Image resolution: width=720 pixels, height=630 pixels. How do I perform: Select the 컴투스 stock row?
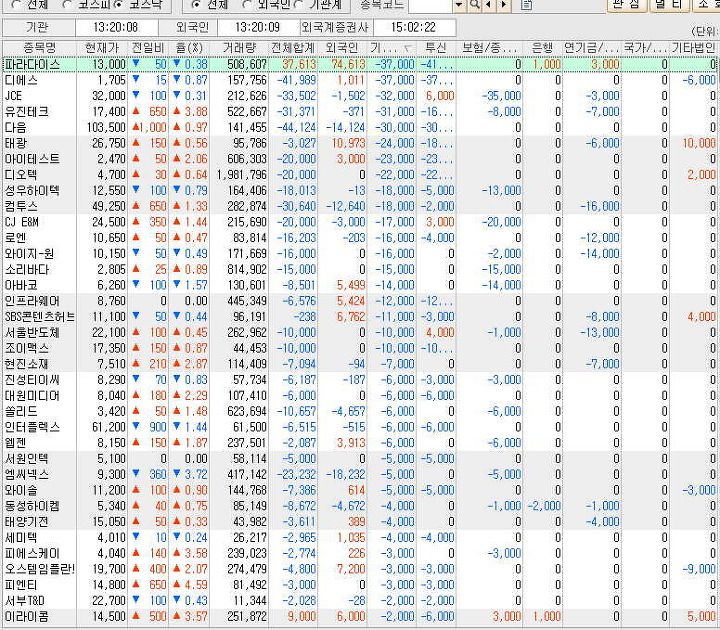360,206
